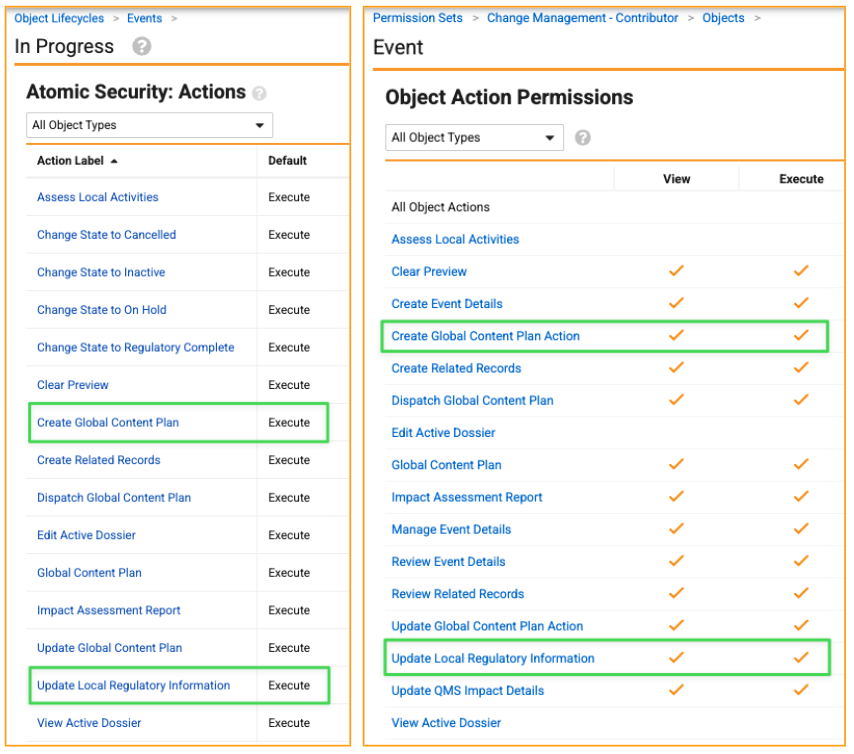Click the Default column header

click(287, 161)
